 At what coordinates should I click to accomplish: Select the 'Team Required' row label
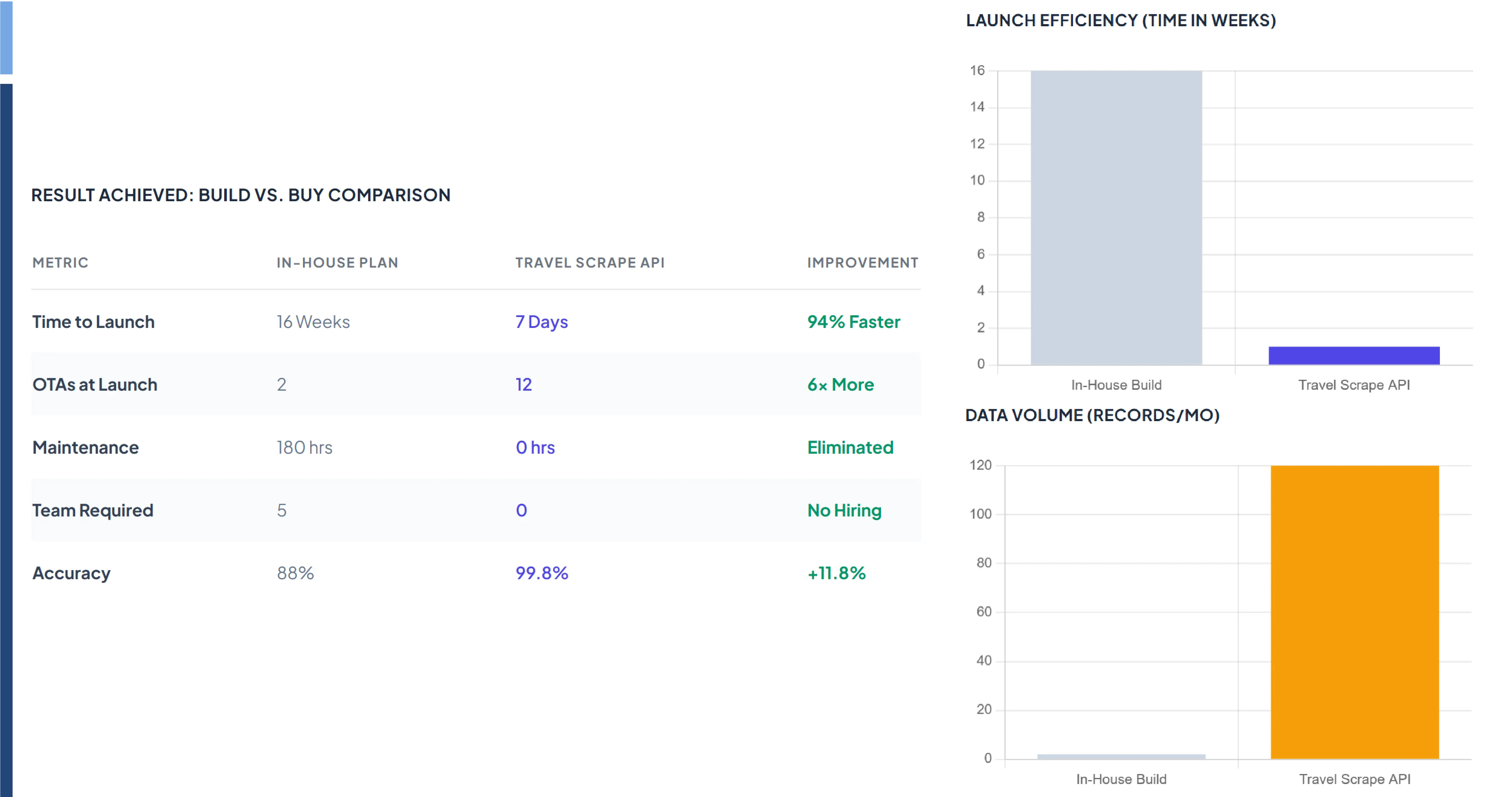[93, 510]
